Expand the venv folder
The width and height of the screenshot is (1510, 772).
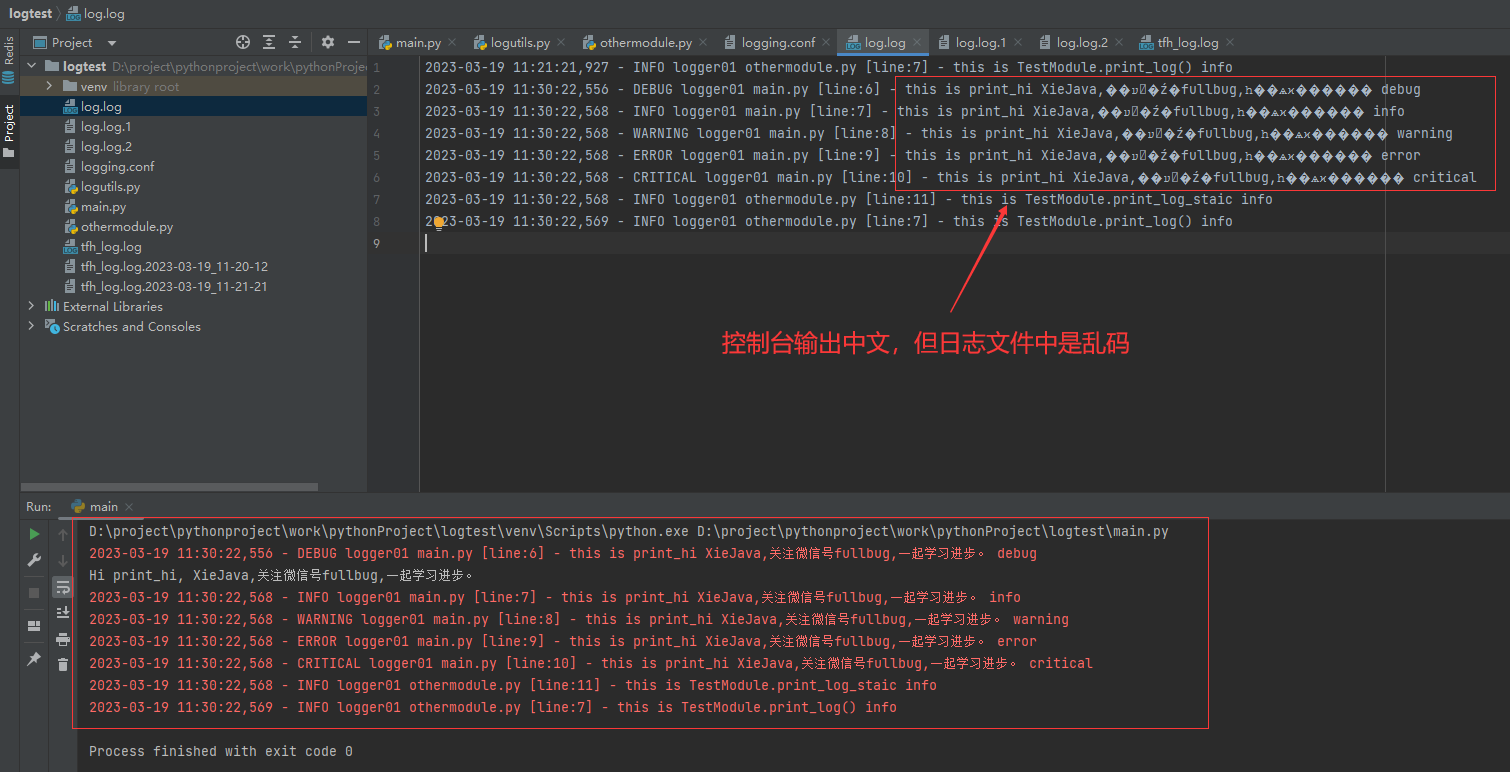tap(49, 87)
